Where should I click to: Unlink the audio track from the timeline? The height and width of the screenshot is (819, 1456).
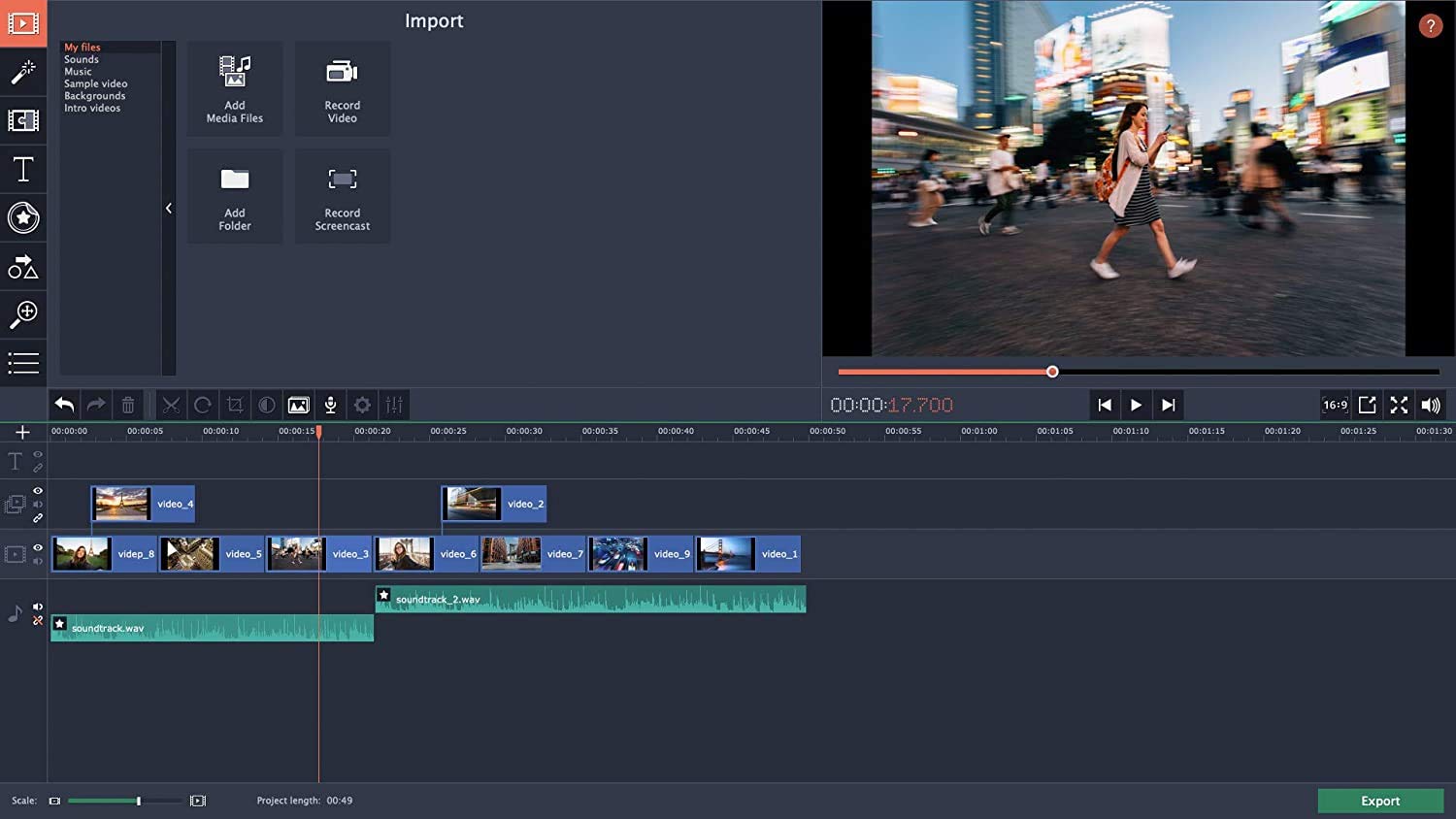[38, 621]
